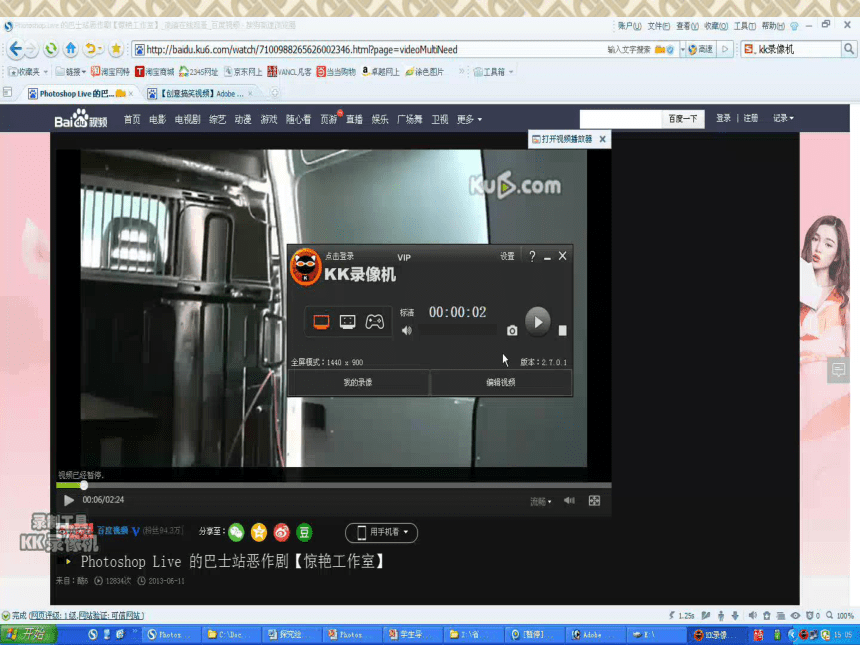Viewport: 860px width, 645px height.
Task: Open new tab plus button
Action: 275,93
